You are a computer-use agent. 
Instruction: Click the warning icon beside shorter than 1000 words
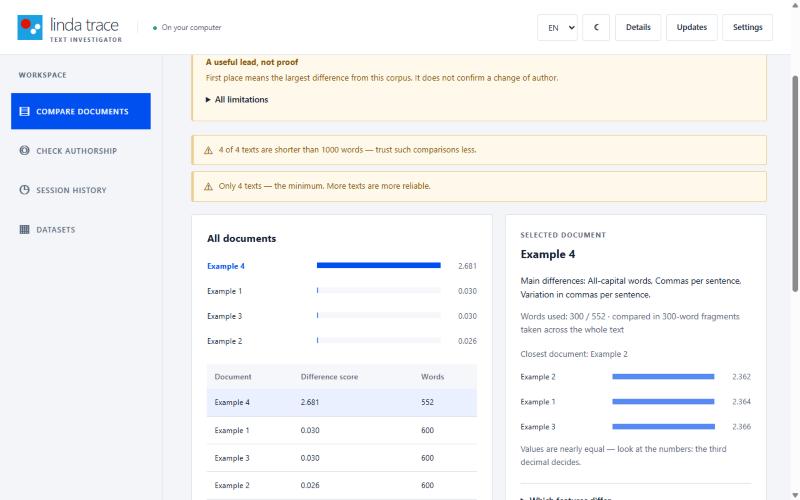[208, 150]
